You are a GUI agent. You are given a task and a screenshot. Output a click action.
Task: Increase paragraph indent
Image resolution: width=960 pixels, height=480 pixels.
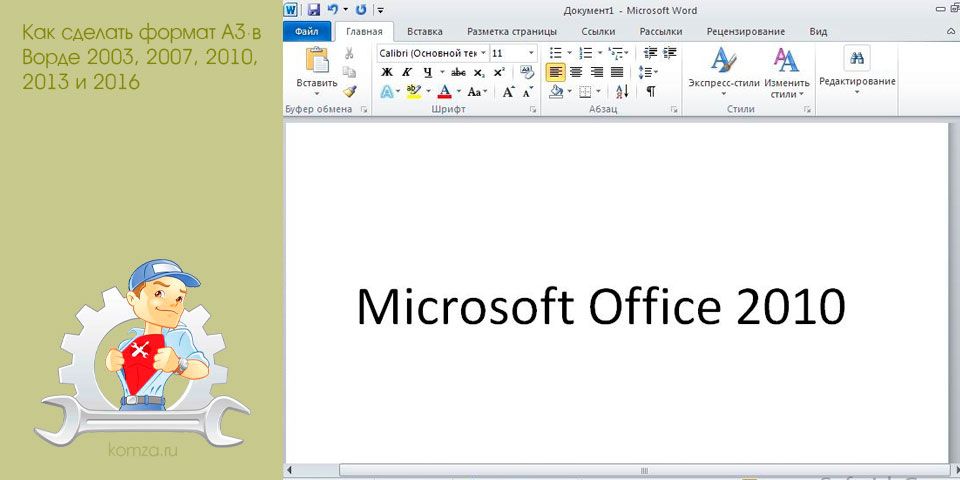(670, 53)
